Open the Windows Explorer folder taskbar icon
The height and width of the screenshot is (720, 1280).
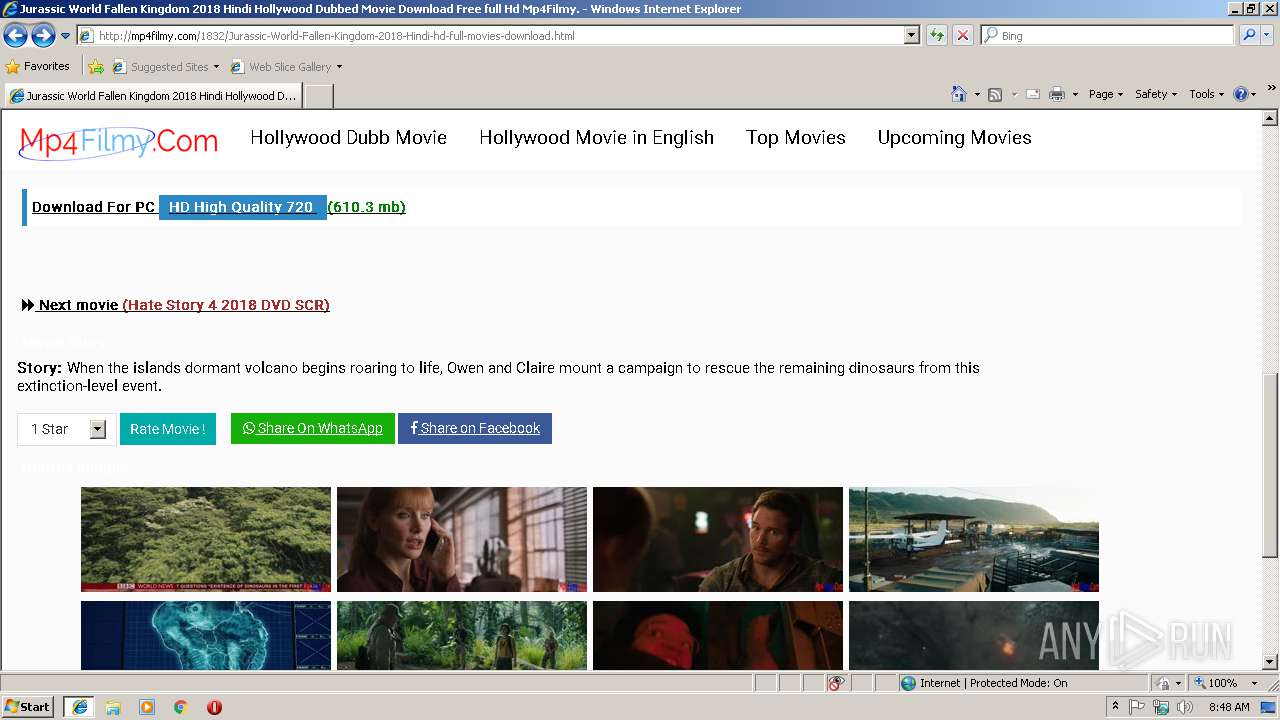point(113,707)
